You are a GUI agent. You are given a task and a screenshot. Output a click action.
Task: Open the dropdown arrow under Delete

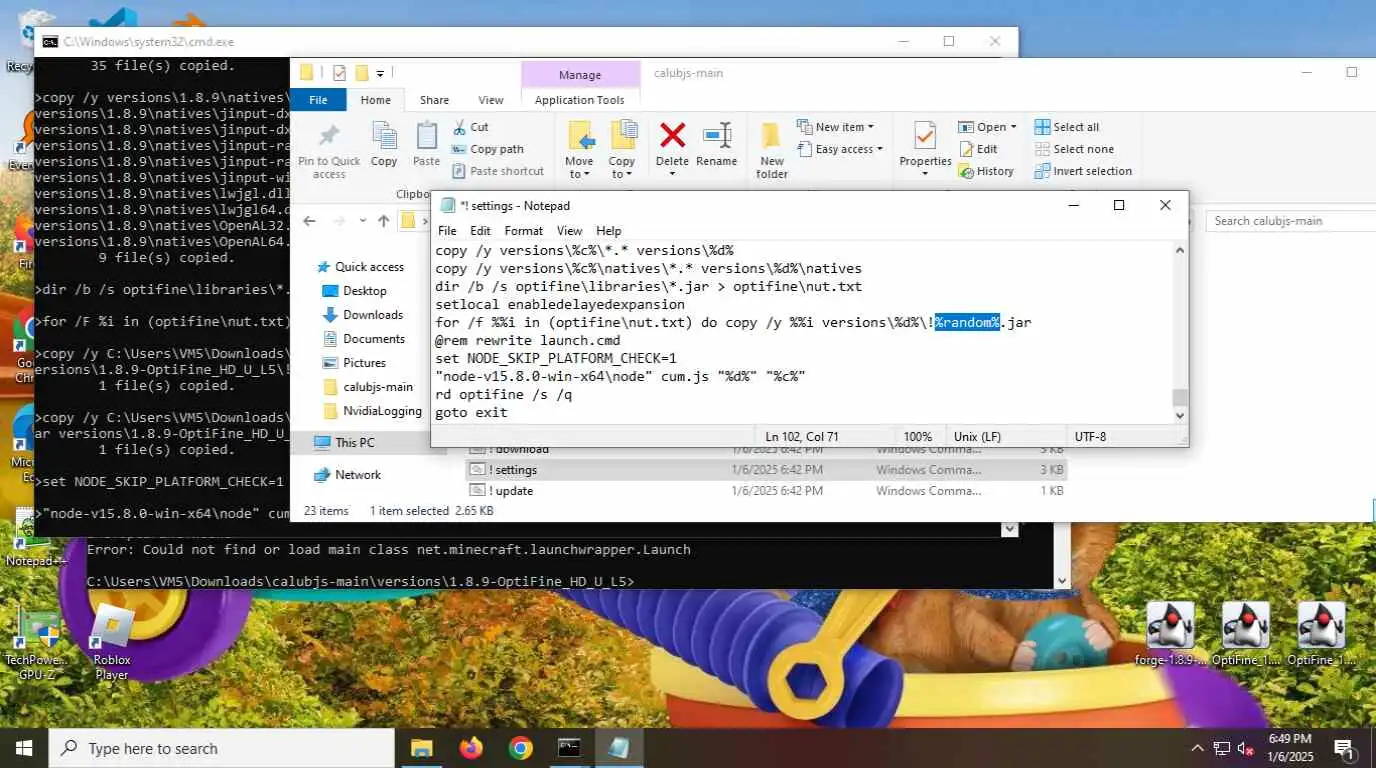point(672,174)
